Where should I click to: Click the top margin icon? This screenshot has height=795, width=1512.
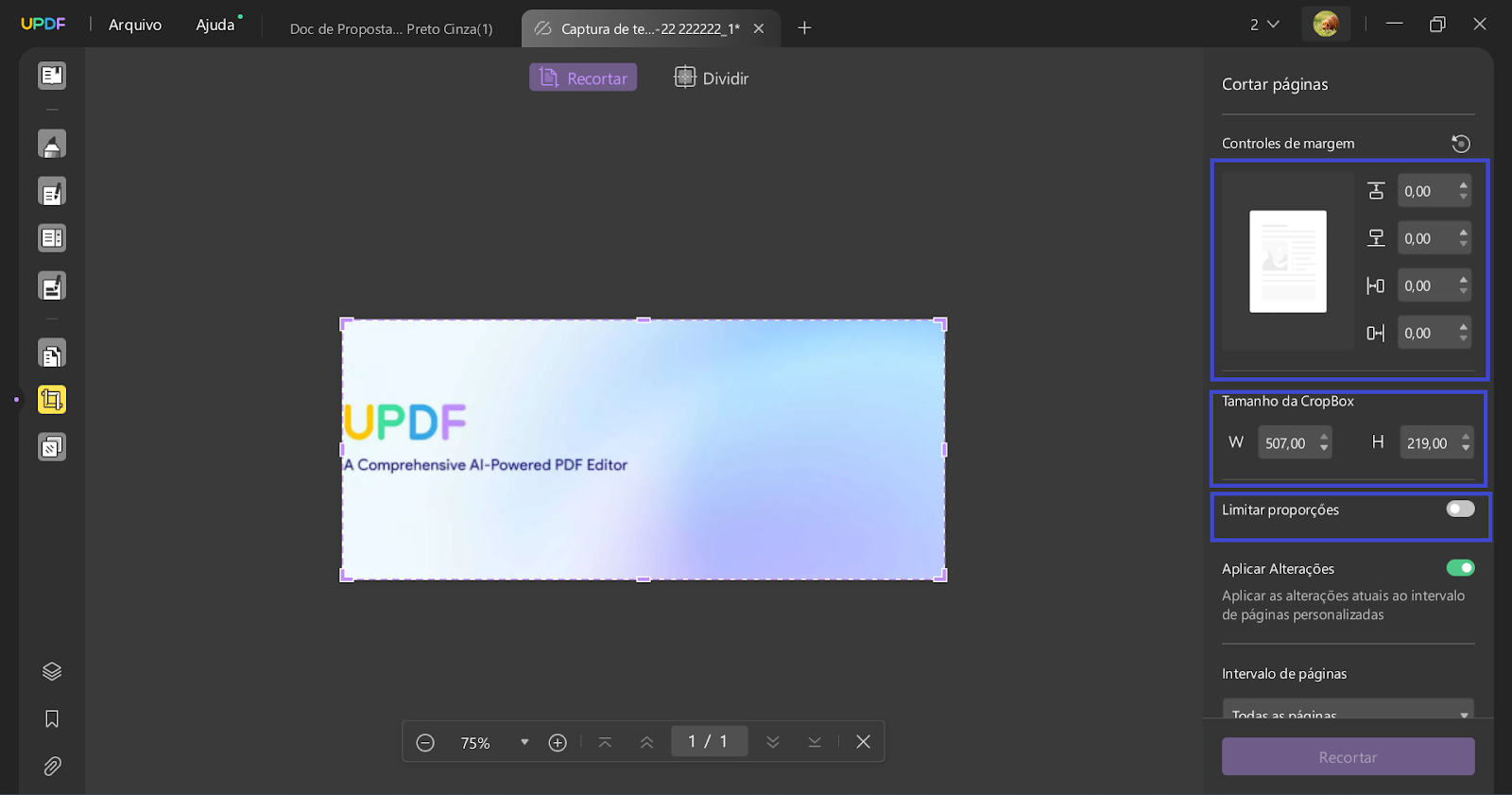[x=1376, y=191]
